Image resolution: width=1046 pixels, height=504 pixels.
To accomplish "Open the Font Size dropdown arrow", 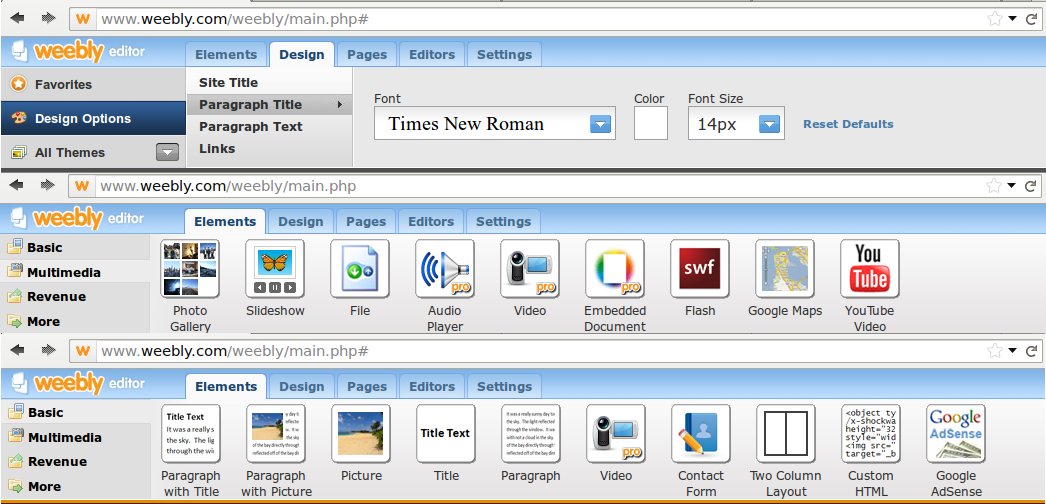I will [x=770, y=124].
